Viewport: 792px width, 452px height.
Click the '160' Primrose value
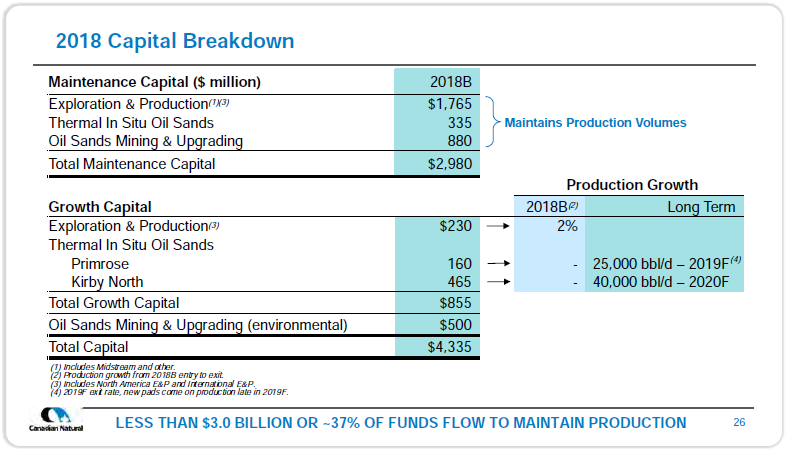[460, 264]
